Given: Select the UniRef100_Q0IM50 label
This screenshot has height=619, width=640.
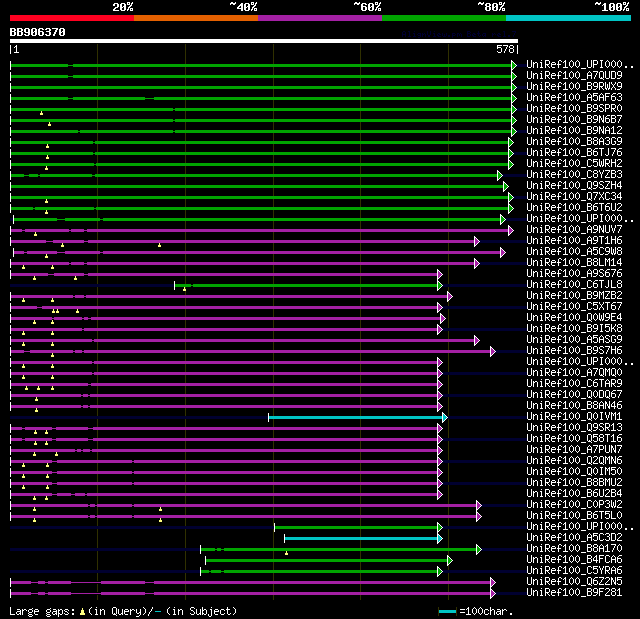Looking at the screenshot, I should (x=574, y=472).
